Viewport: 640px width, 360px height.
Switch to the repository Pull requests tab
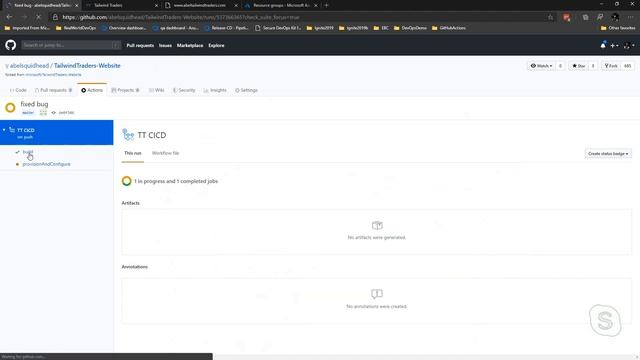[x=53, y=90]
